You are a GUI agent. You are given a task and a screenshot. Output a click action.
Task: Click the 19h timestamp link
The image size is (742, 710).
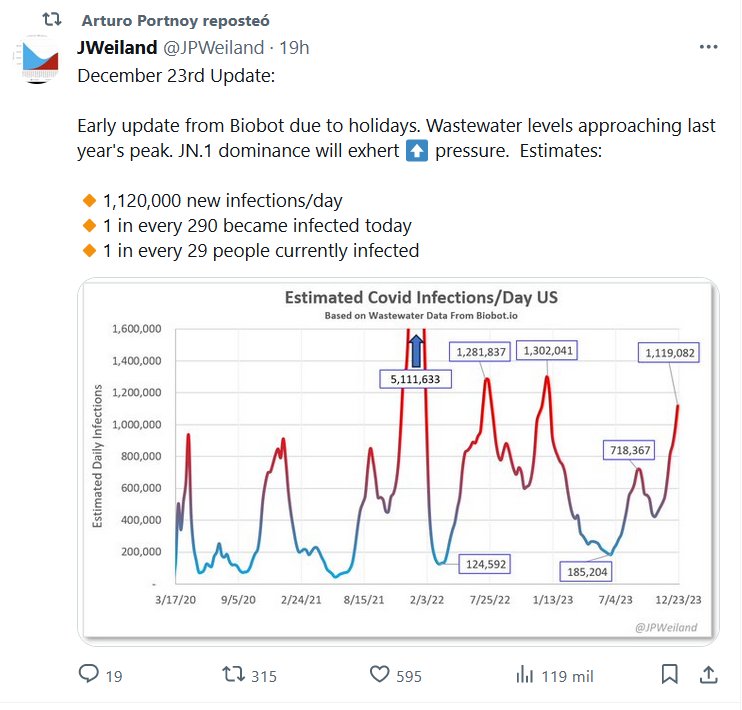point(293,47)
